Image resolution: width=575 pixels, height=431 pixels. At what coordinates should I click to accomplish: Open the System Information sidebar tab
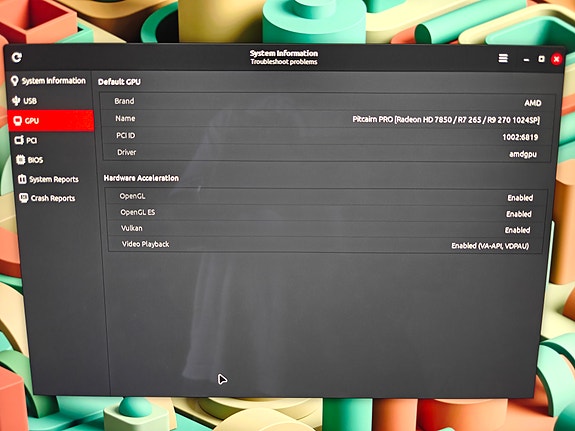(x=48, y=81)
